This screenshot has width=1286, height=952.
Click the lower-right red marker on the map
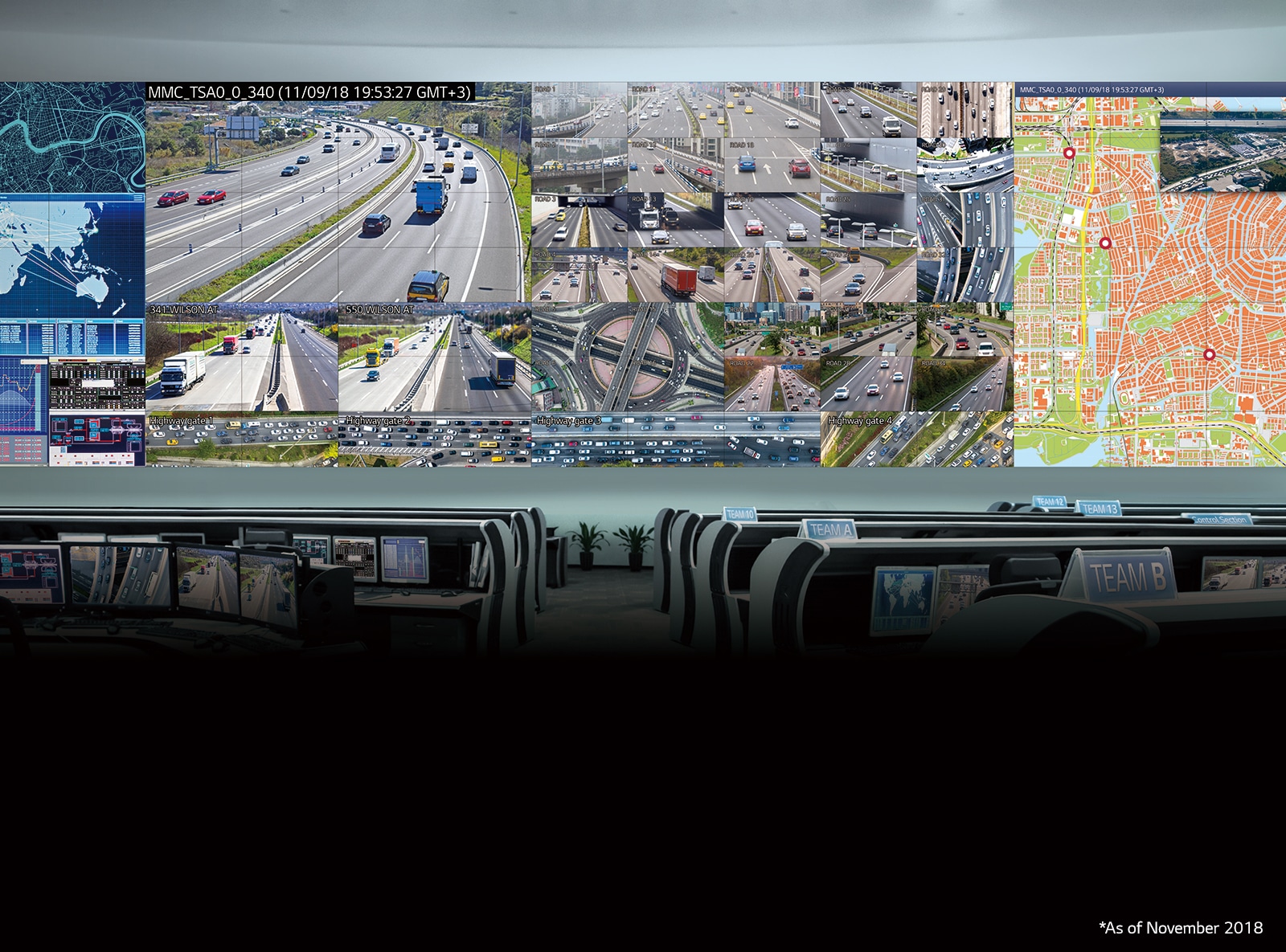point(1210,353)
